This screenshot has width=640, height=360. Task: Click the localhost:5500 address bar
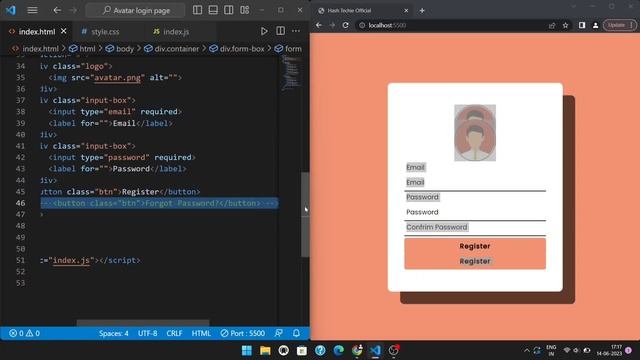click(x=457, y=25)
